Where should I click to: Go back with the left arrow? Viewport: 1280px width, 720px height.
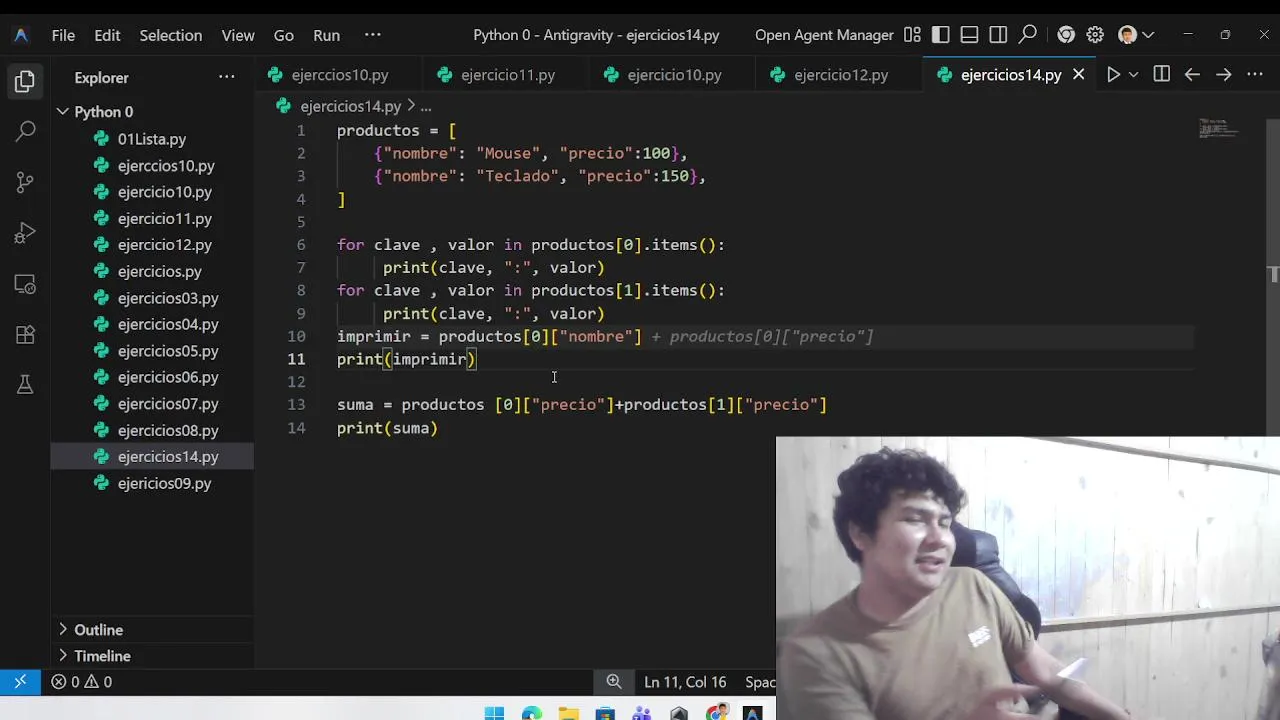(x=1192, y=75)
